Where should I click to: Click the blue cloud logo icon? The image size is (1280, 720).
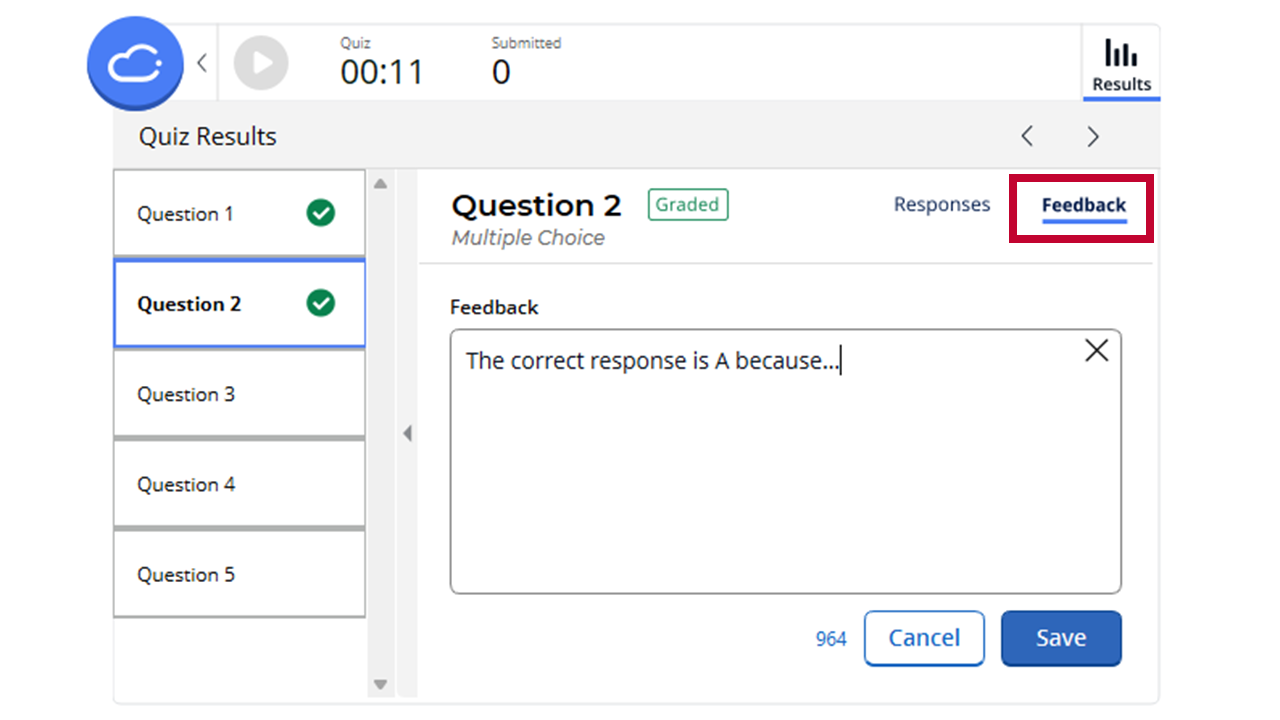pos(135,63)
